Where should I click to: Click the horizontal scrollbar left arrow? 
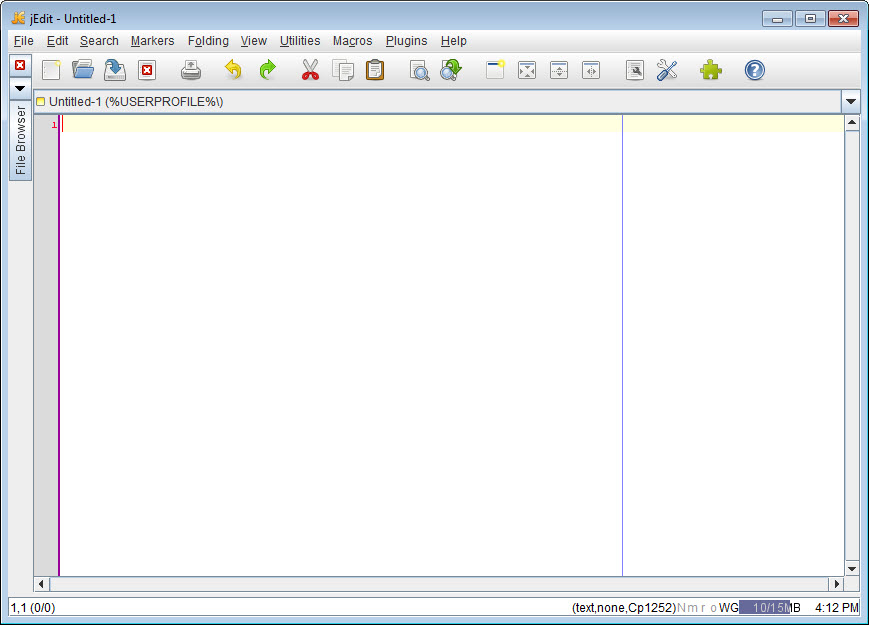point(42,583)
